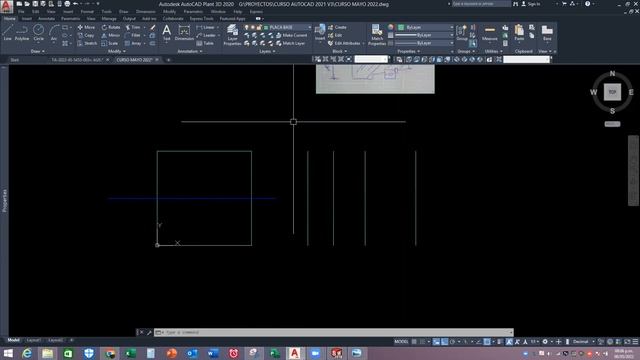Expand the Draw panel
Screen dimensions: 640x360
(x=38, y=51)
